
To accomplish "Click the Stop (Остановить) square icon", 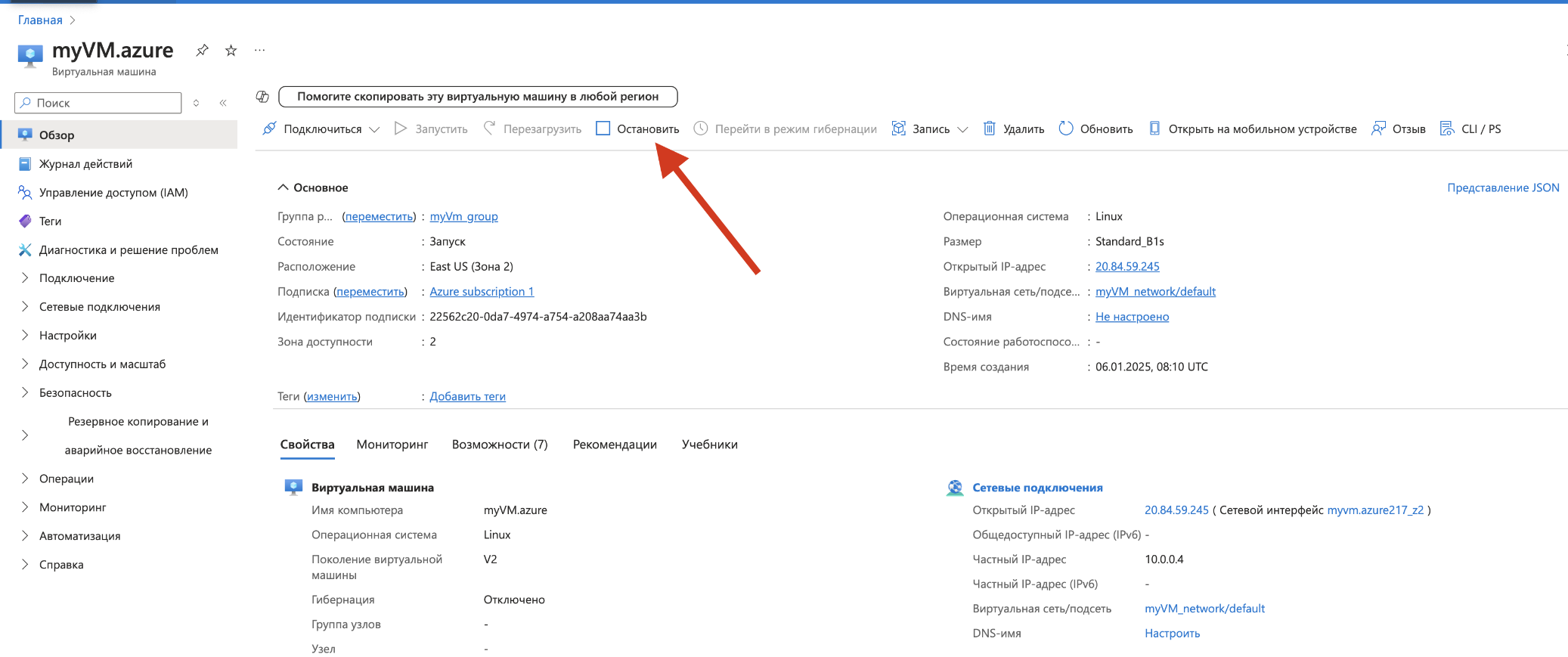I will click(603, 129).
